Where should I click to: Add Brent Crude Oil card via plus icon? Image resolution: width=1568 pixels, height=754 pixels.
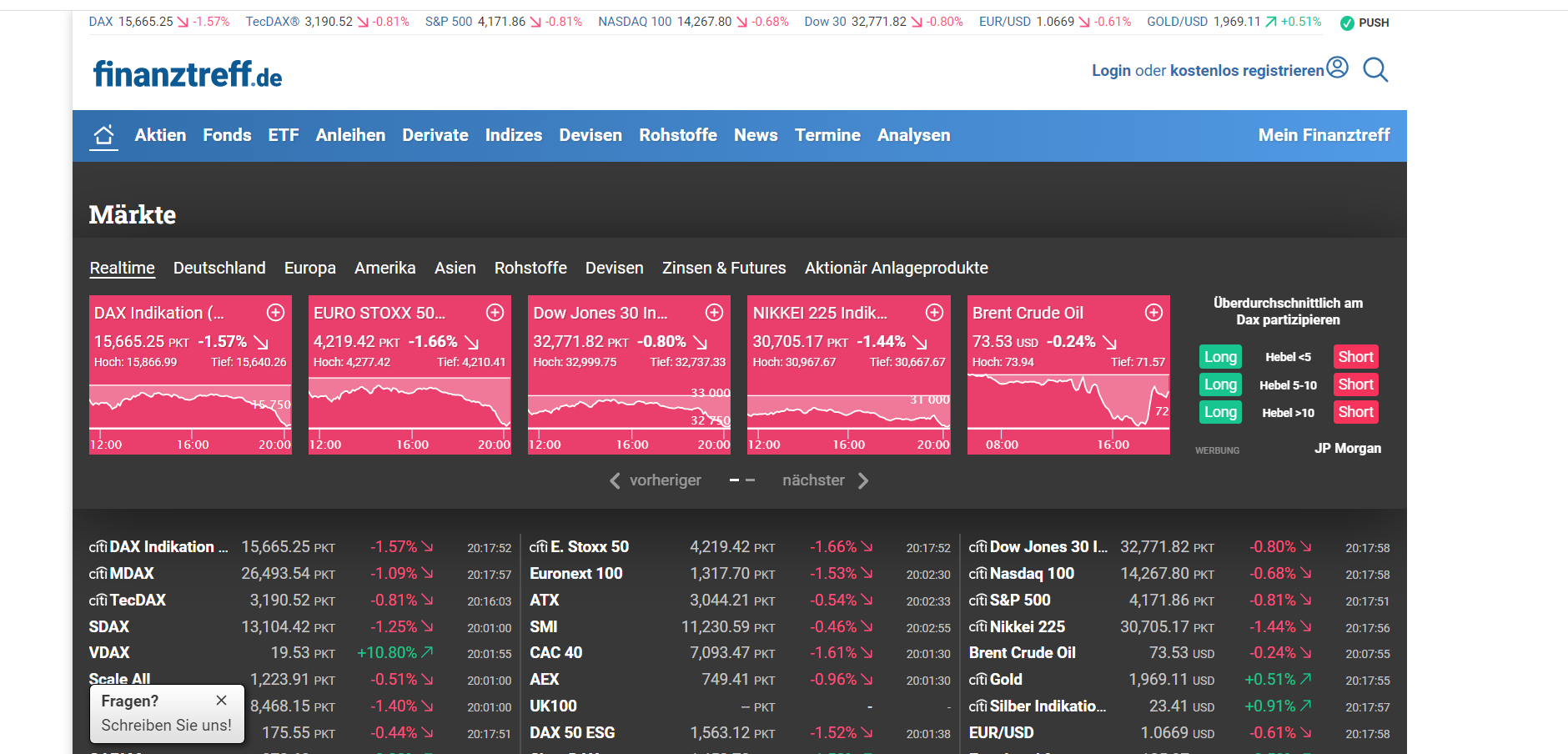click(x=1154, y=312)
